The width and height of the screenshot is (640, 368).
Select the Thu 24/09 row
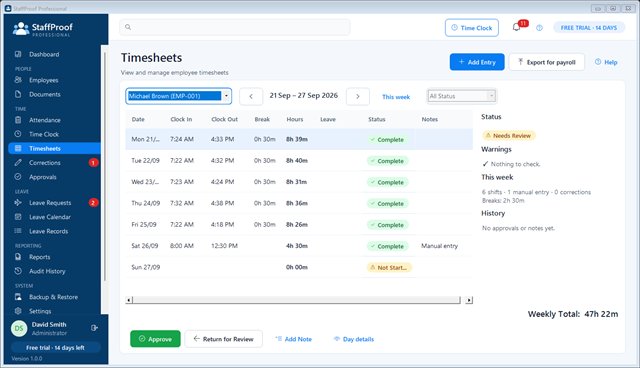click(x=299, y=203)
